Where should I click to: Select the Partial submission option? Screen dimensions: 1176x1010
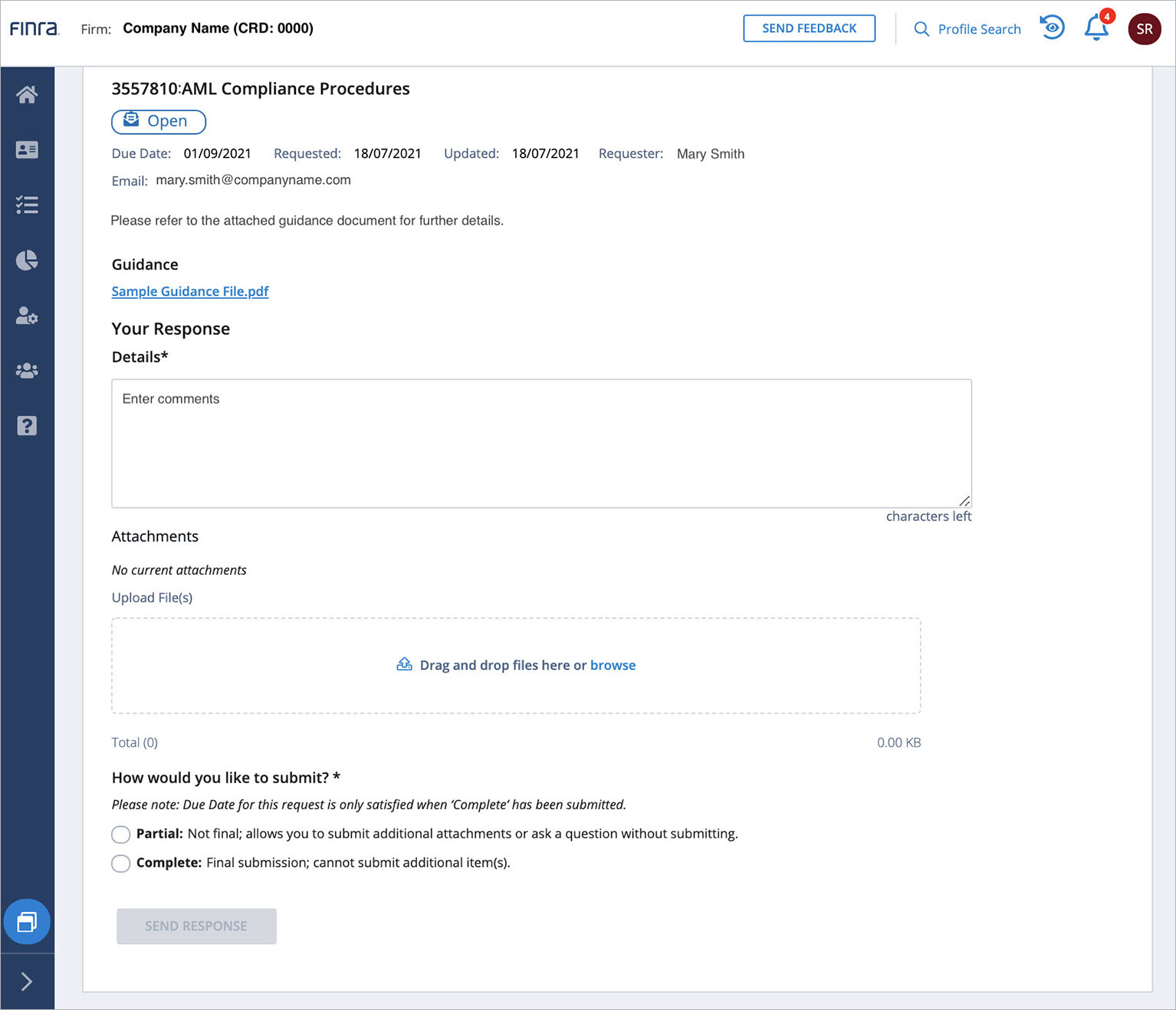[x=121, y=835]
